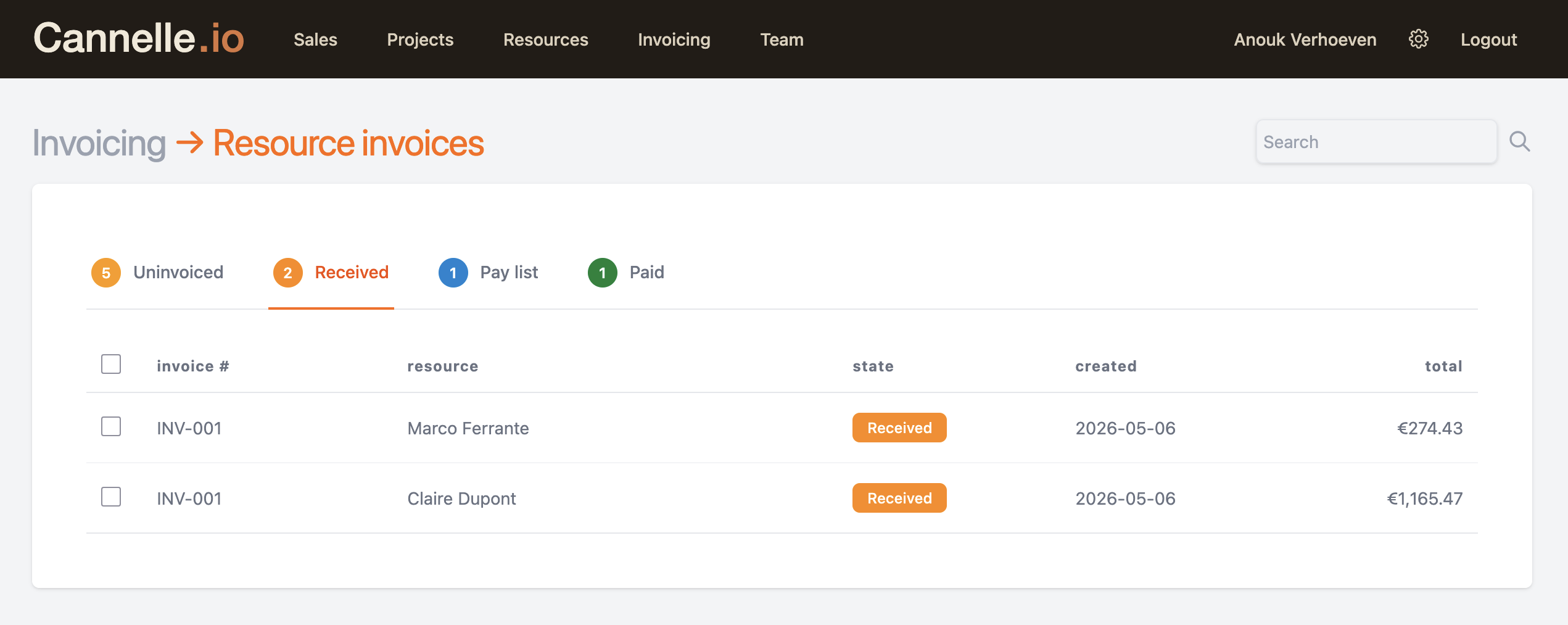Switch to the Pay list tab
Viewport: 1568px width, 625px height.
pos(488,272)
